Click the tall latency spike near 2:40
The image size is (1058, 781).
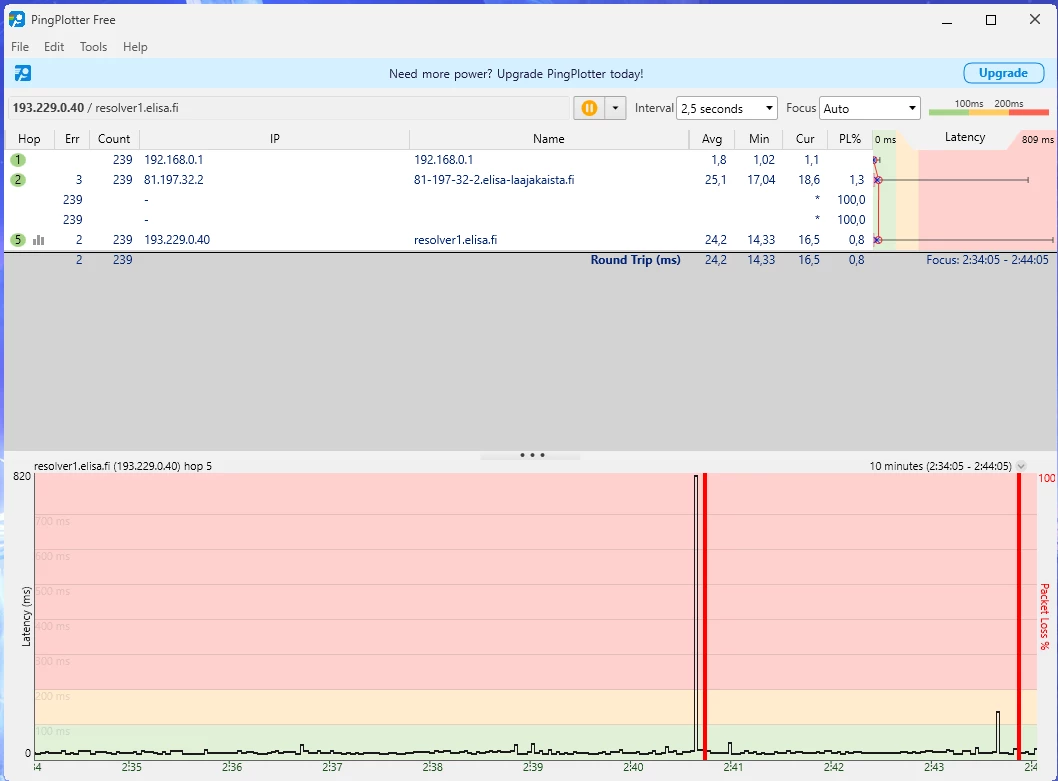(696, 611)
